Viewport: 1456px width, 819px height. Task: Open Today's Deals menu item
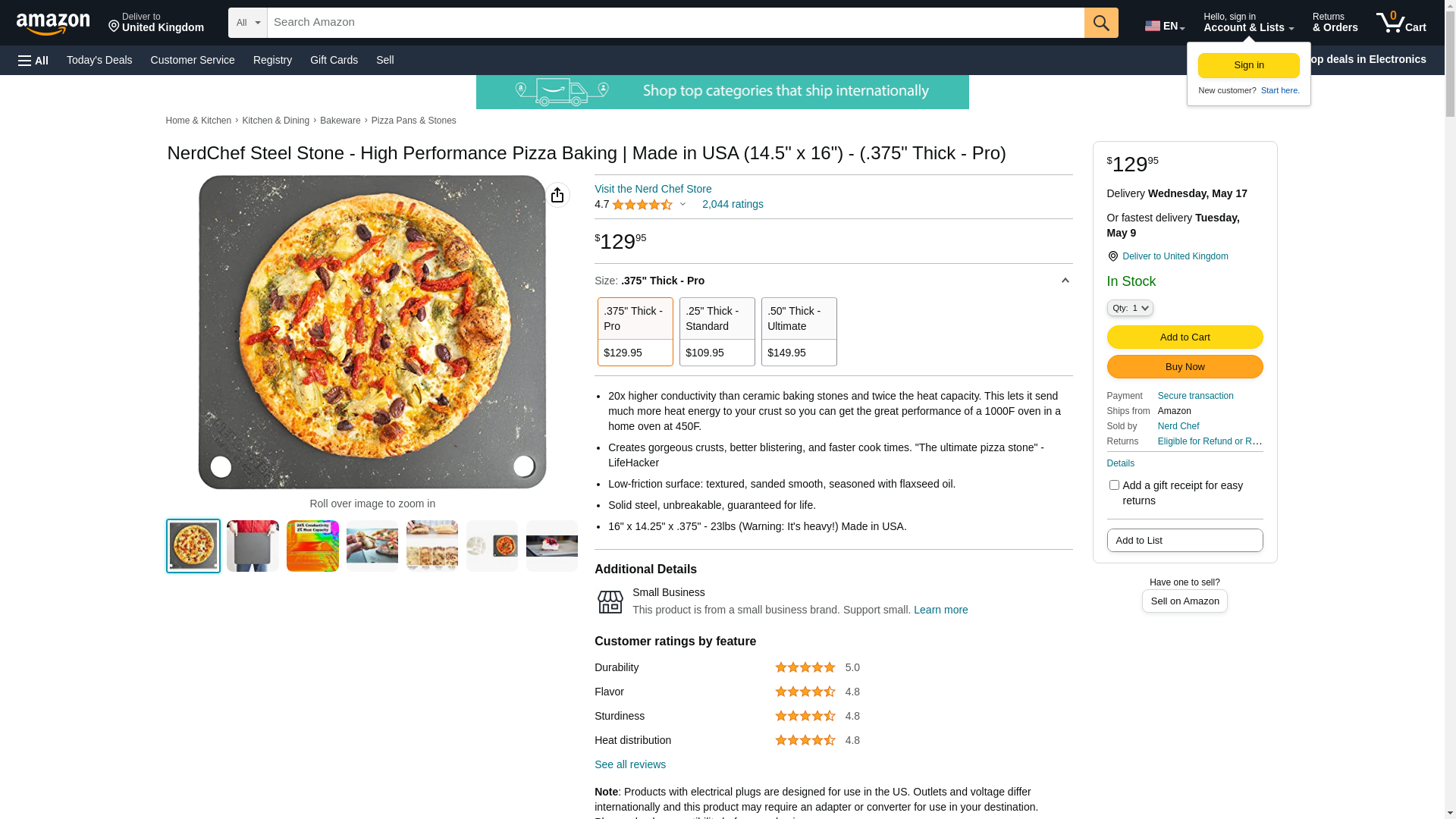coord(99,60)
